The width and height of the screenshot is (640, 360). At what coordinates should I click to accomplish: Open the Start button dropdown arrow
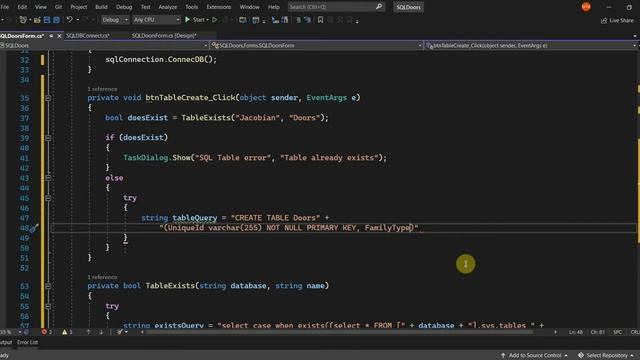[x=207, y=20]
